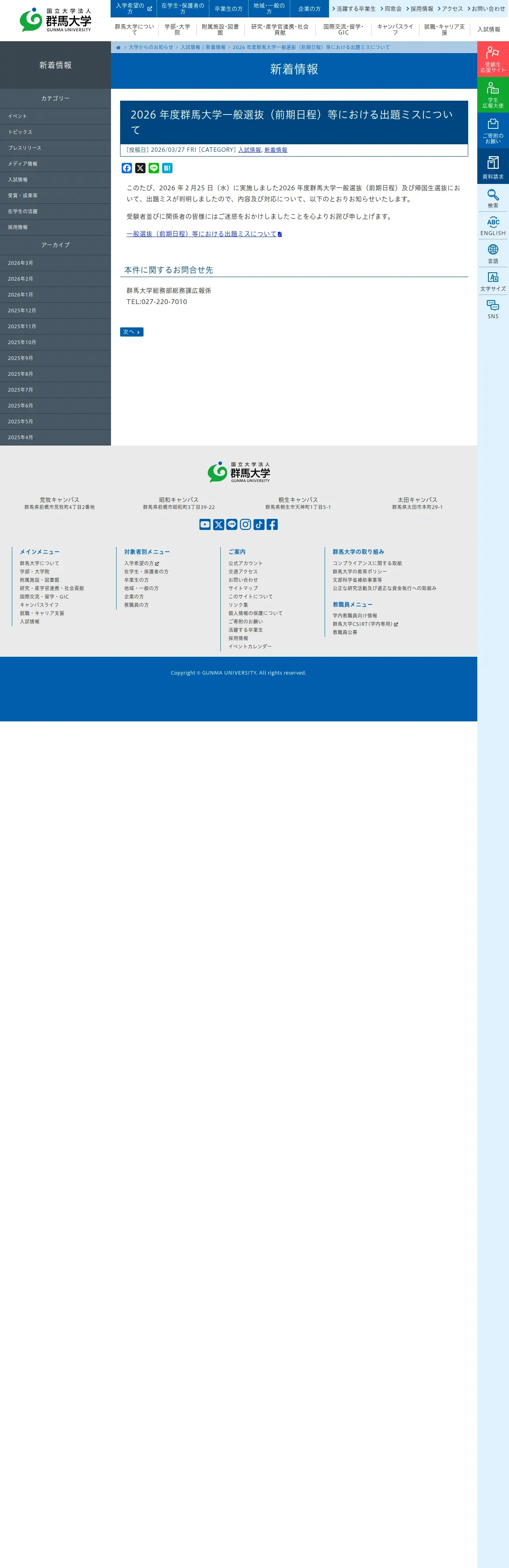Select 企業の方 tab
The width and height of the screenshot is (509, 1568).
point(309,9)
